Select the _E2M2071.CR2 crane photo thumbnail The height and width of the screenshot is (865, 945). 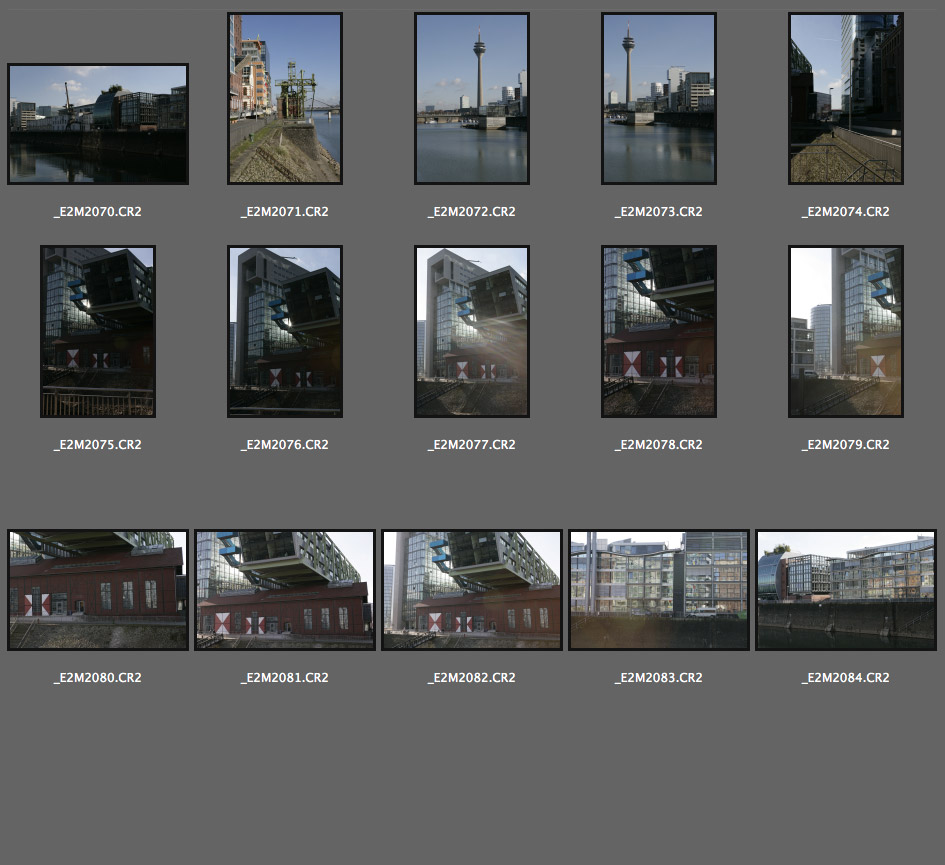(285, 98)
